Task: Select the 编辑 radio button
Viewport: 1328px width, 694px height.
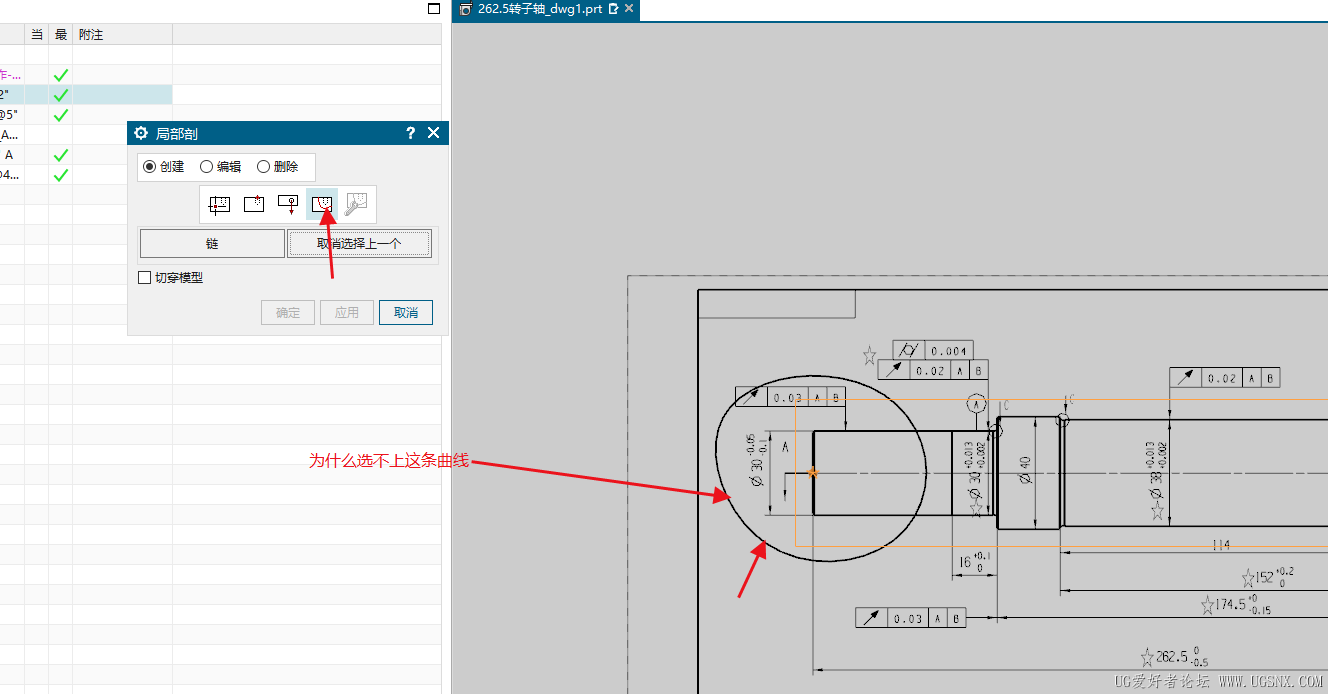Action: 207,167
